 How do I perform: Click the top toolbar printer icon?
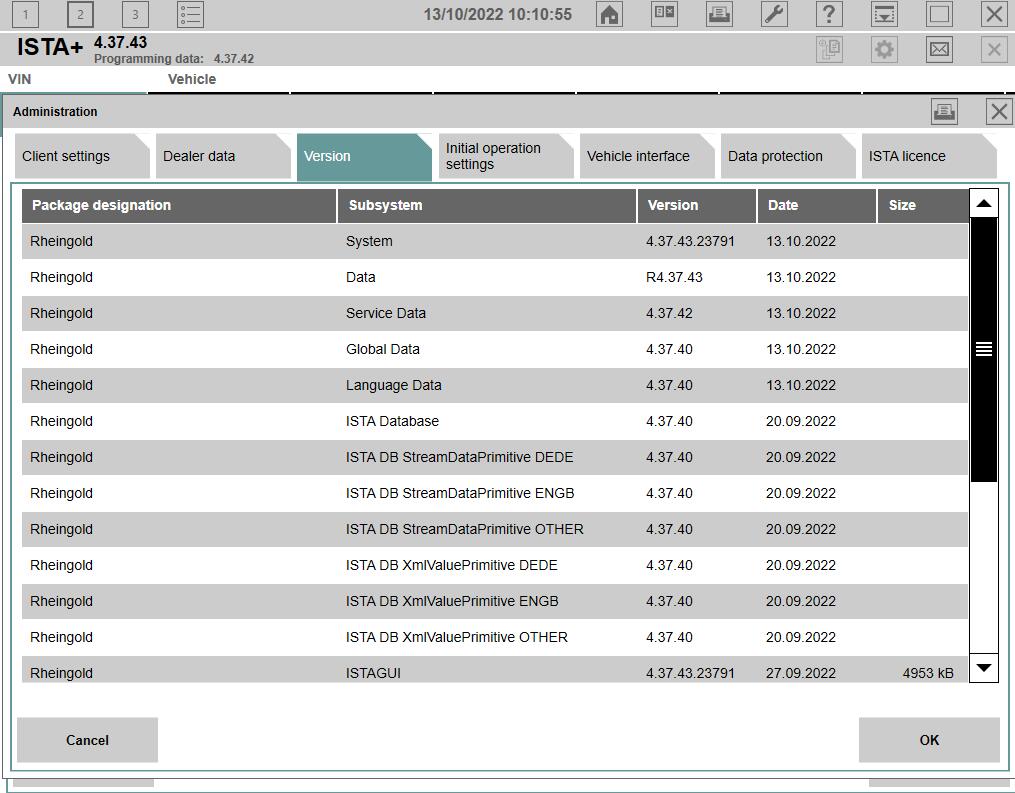coord(719,14)
